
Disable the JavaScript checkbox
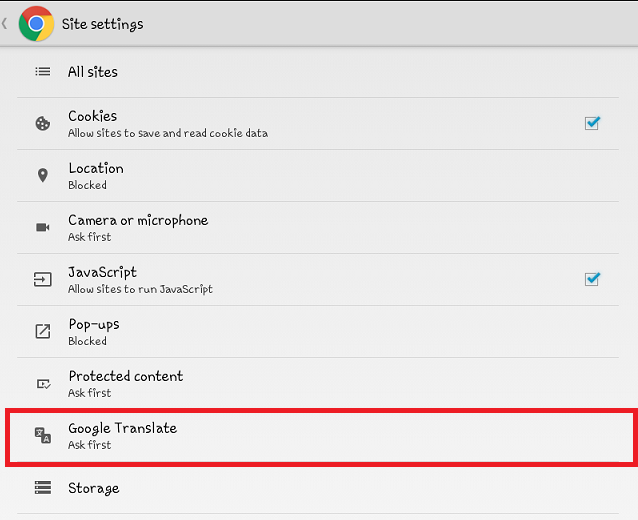(x=592, y=279)
